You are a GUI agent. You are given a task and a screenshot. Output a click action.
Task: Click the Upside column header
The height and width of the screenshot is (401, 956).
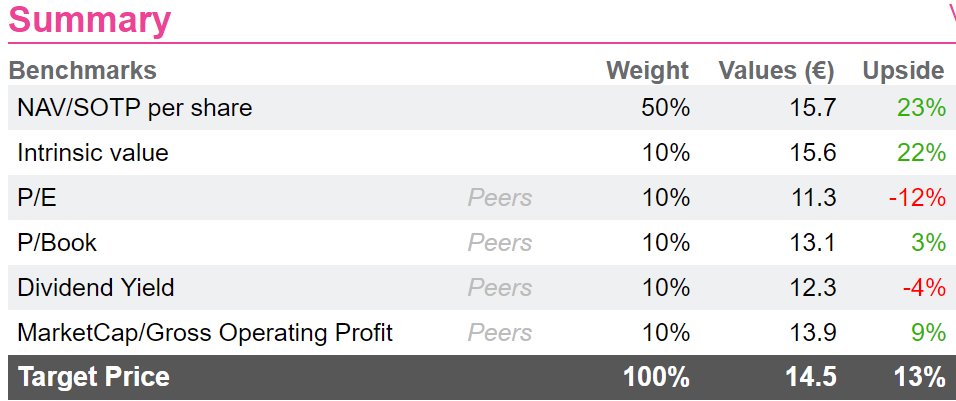coord(904,71)
